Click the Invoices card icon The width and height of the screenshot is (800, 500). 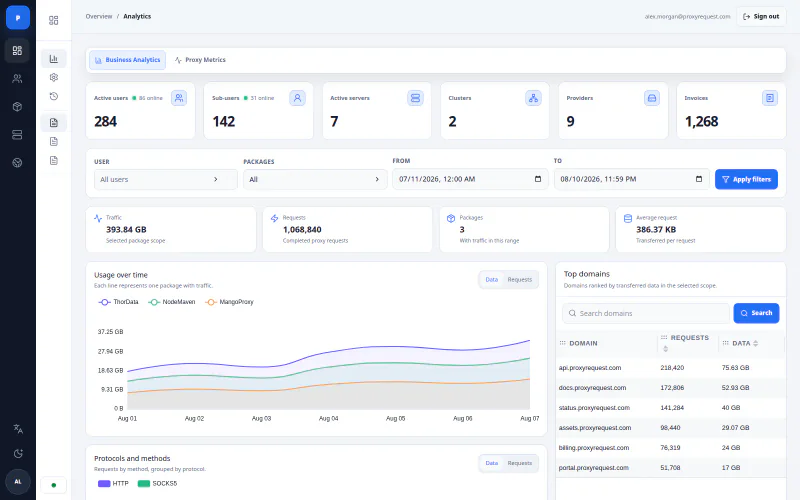point(769,98)
